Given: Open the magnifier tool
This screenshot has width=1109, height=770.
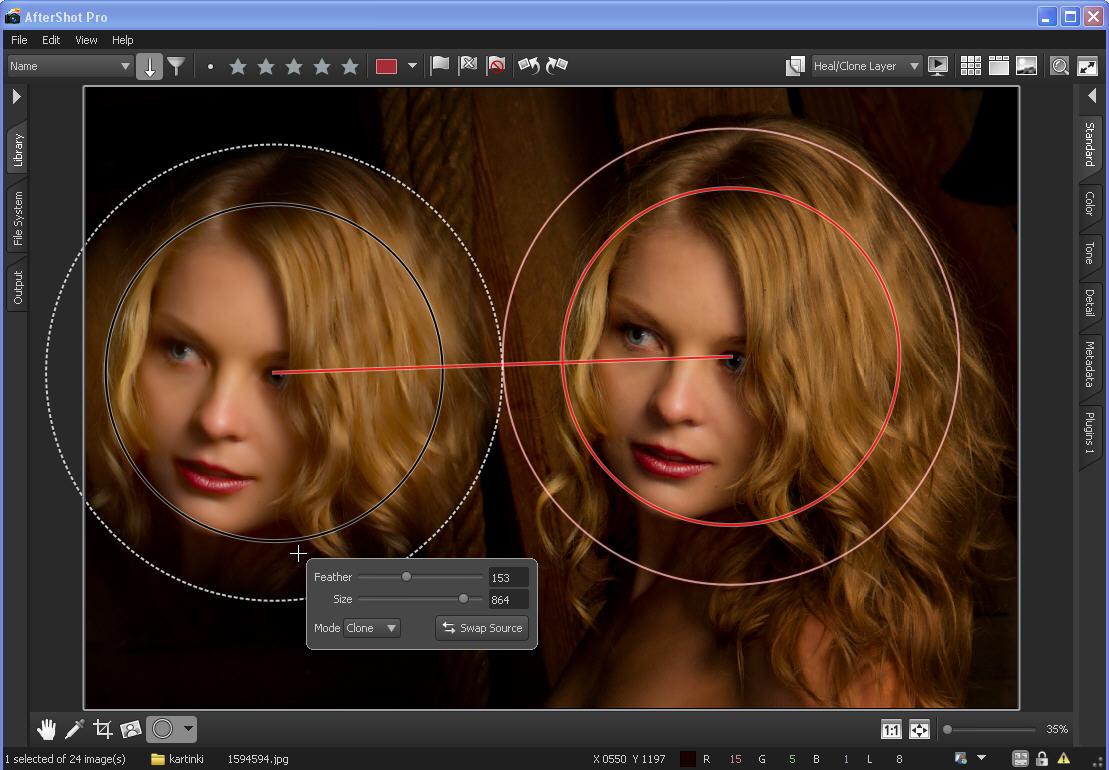Looking at the screenshot, I should [x=1059, y=66].
